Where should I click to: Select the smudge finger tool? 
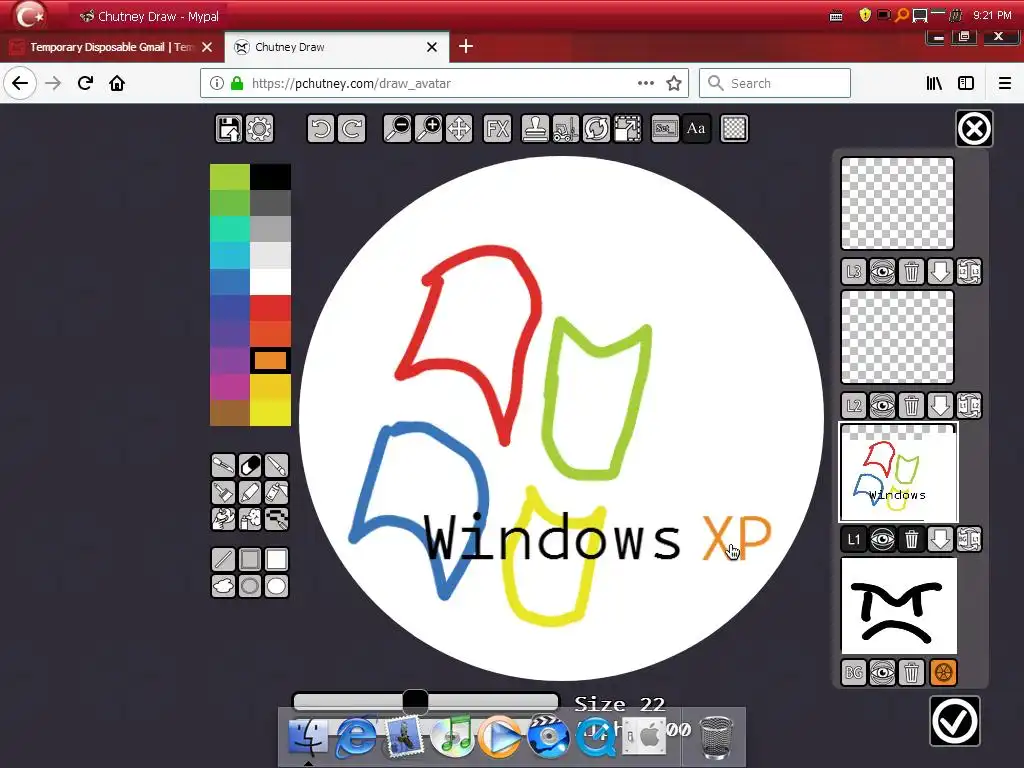pos(223,519)
